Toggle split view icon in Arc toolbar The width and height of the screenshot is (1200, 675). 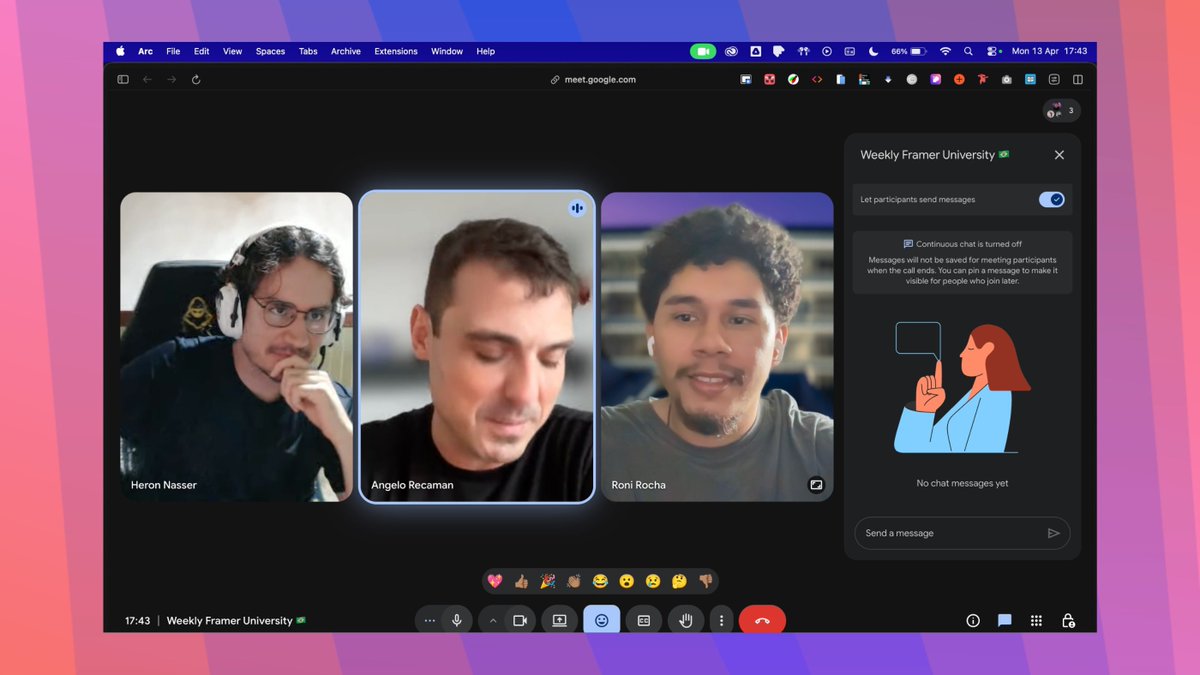point(1078,80)
